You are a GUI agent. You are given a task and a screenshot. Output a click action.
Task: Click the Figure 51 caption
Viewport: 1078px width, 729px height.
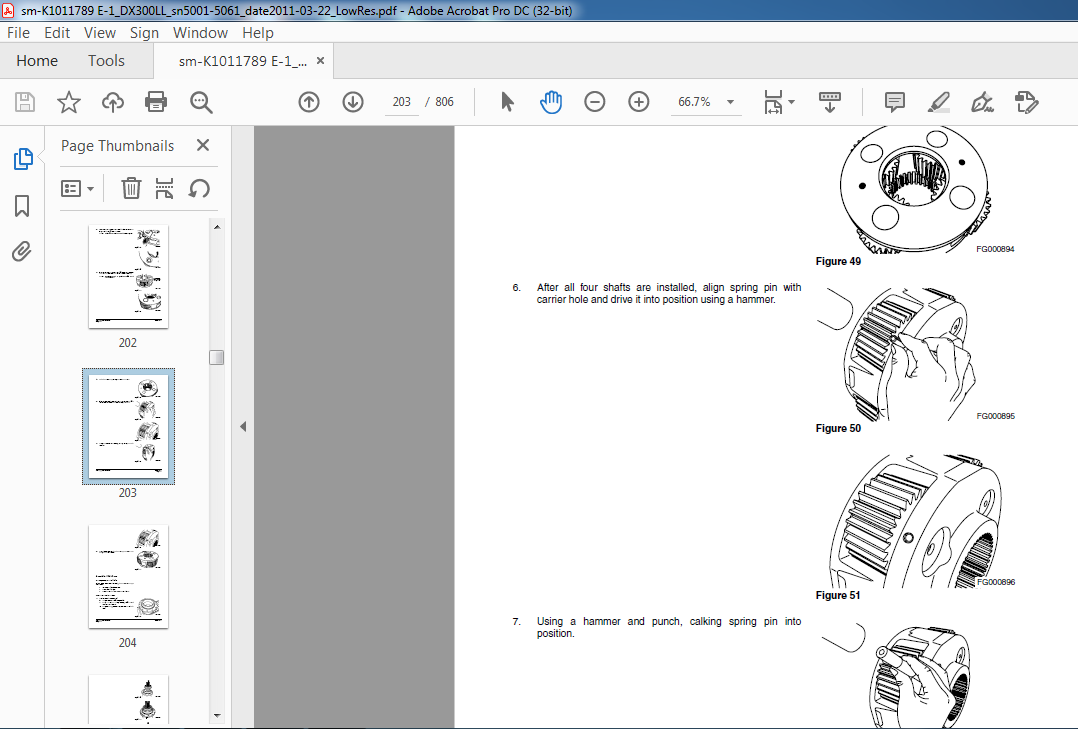pyautogui.click(x=837, y=596)
